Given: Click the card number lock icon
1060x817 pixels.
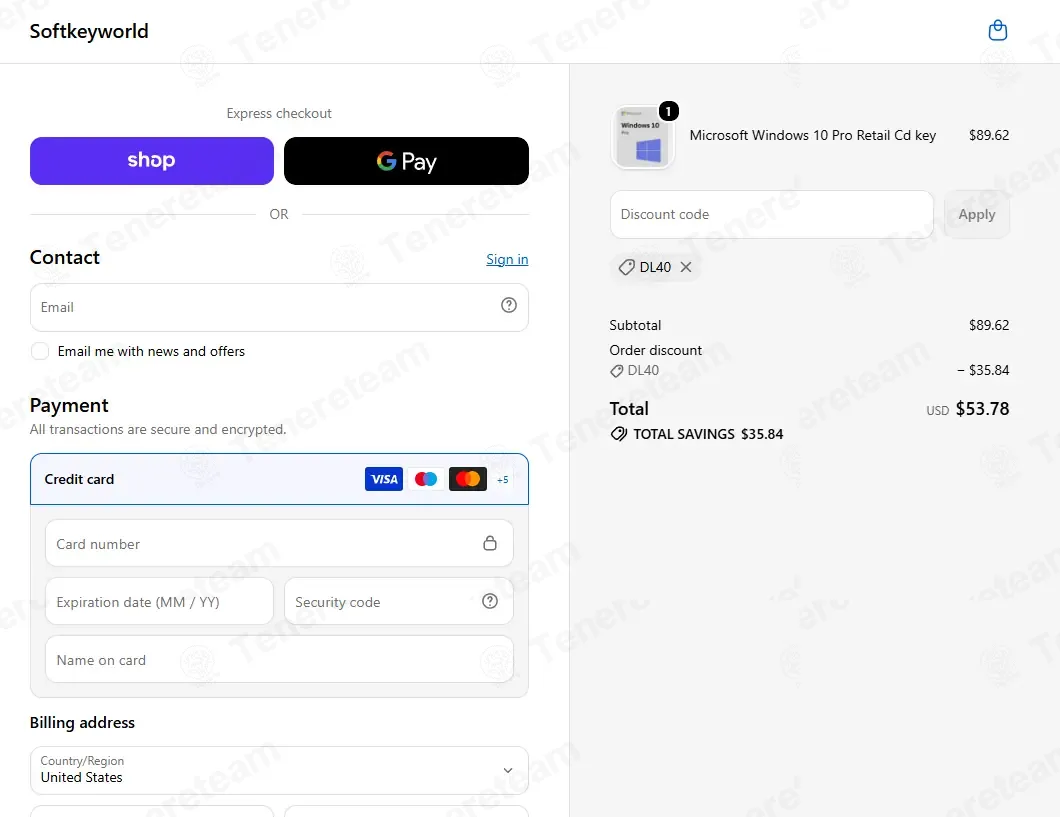Looking at the screenshot, I should (490, 543).
